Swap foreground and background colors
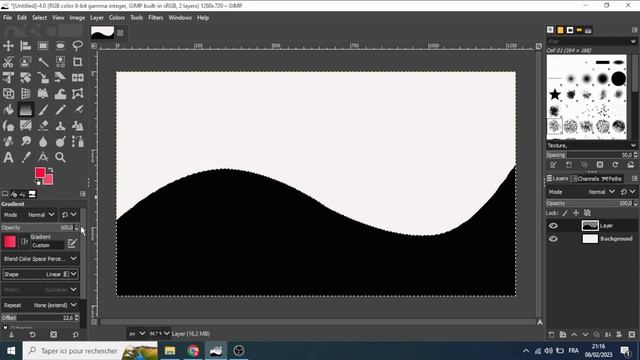The height and width of the screenshot is (360, 640). pos(51,170)
